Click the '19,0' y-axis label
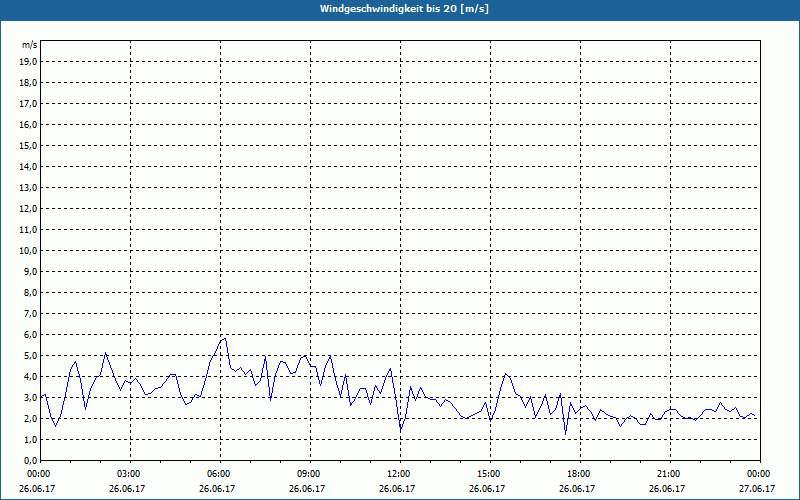 tap(28, 62)
